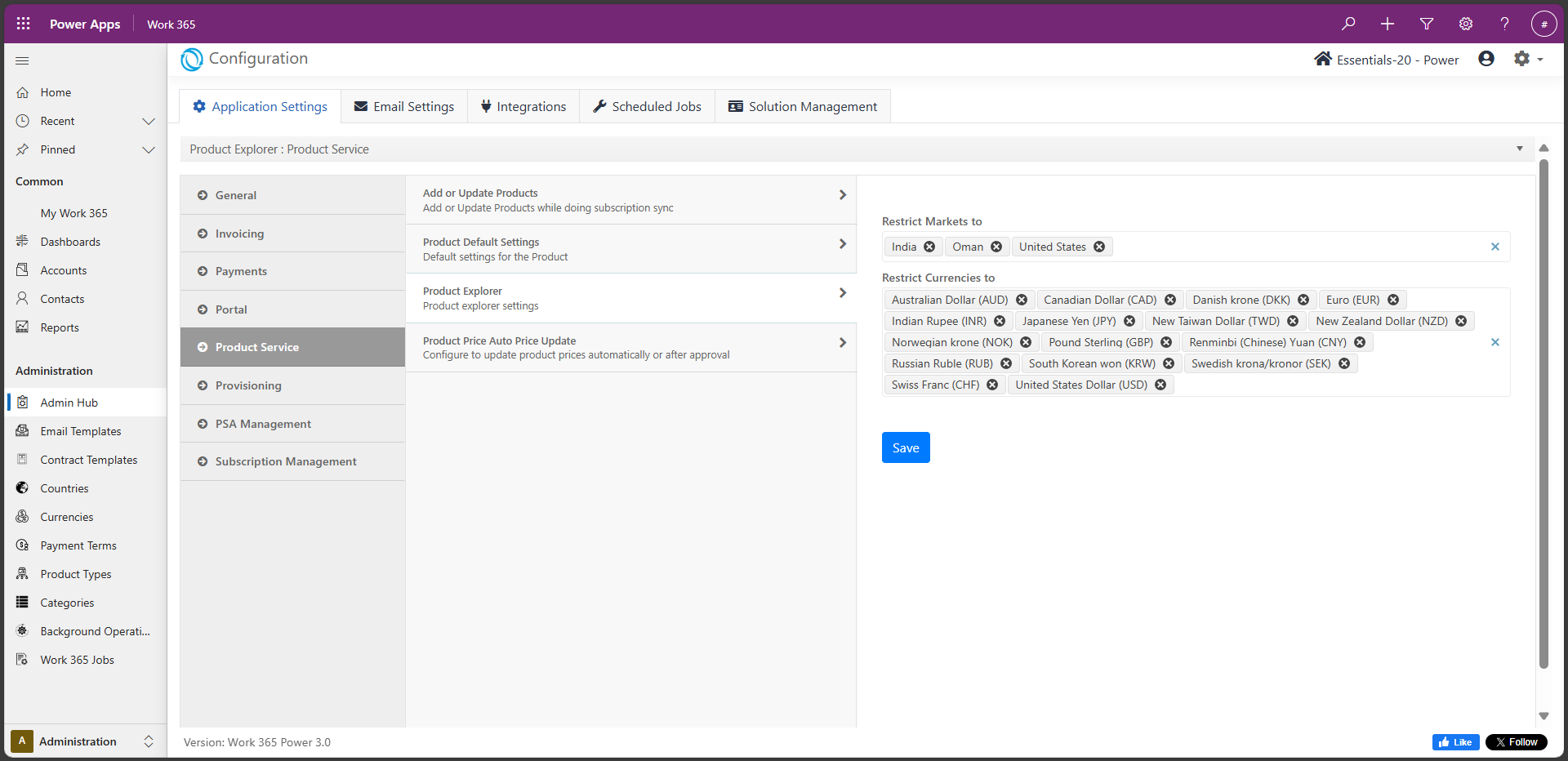Remove Euro (EUR) currency tag

1393,300
